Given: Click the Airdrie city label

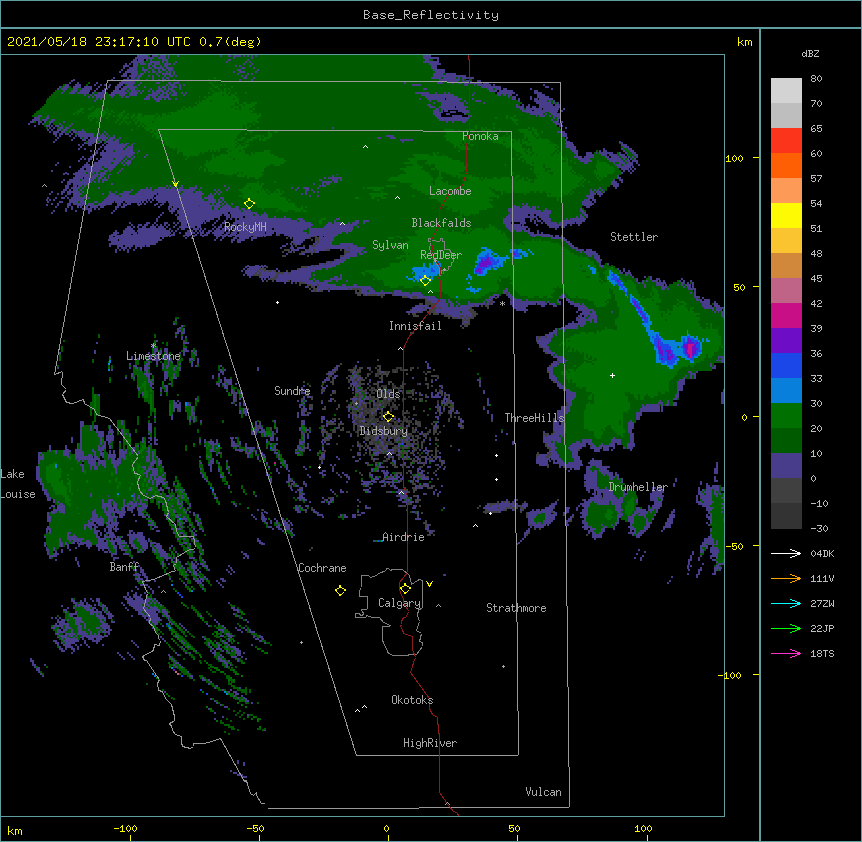Looking at the screenshot, I should click(x=403, y=537).
